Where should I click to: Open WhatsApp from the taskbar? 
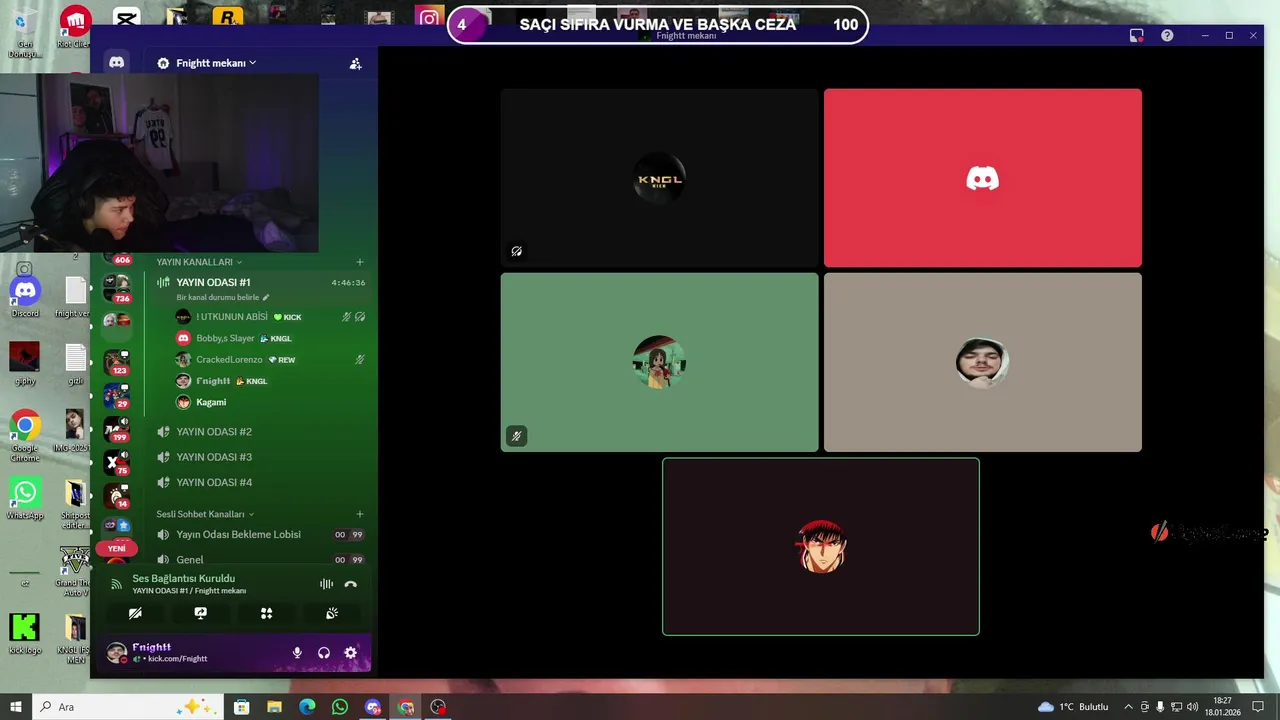(340, 707)
